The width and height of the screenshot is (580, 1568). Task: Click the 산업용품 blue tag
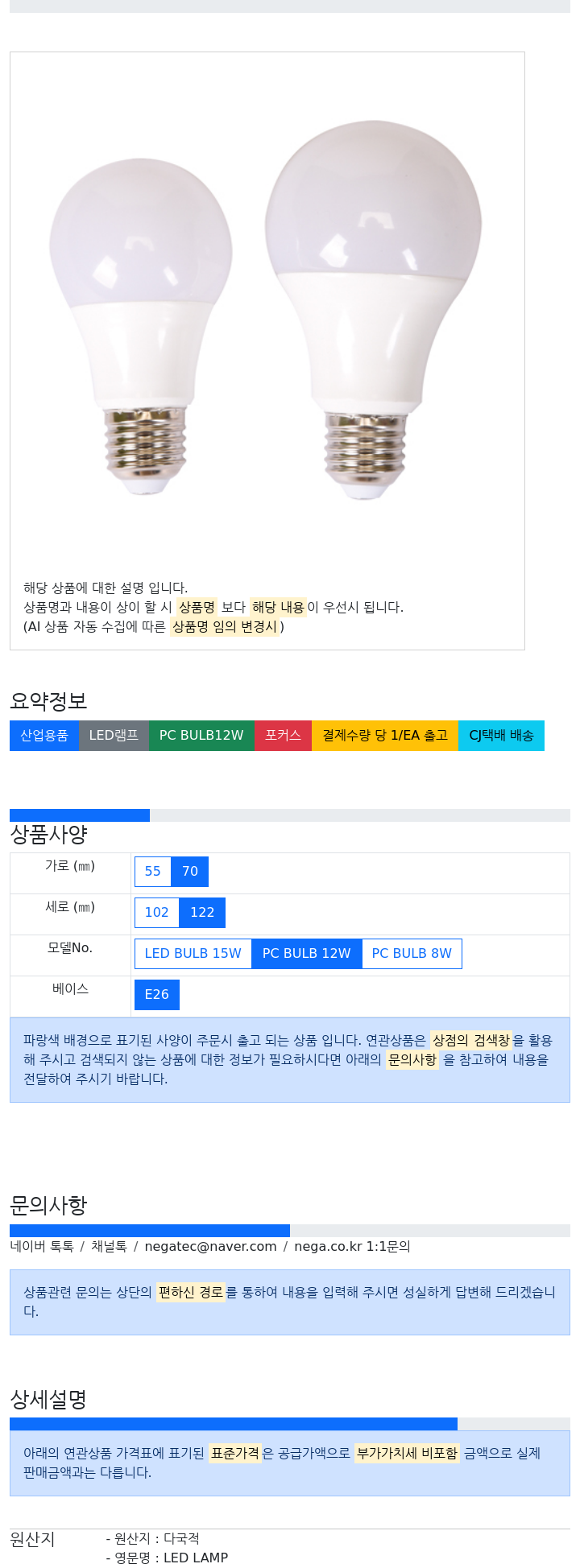tap(44, 736)
